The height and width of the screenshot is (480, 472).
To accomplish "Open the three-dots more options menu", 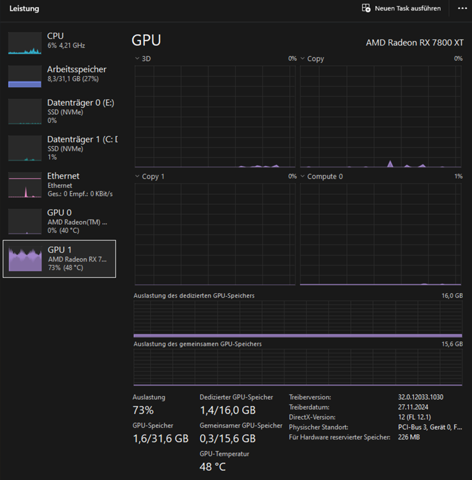I will click(x=462, y=8).
